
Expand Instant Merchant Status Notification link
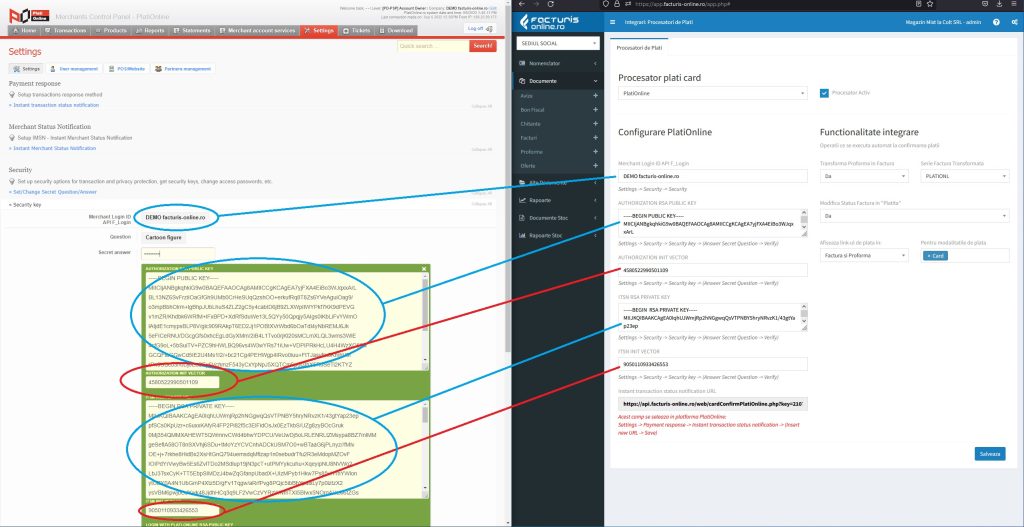point(52,148)
